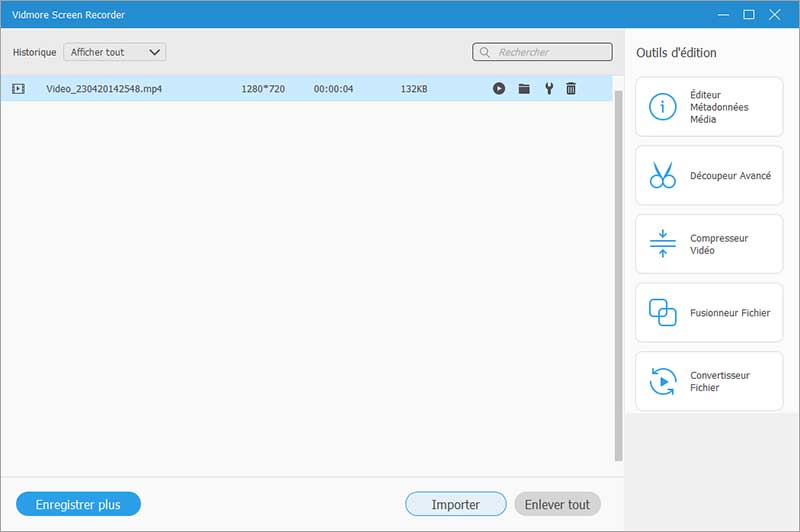The width and height of the screenshot is (800, 532).
Task: Select the Video_230420142548.mp4 file name
Action: coord(104,89)
